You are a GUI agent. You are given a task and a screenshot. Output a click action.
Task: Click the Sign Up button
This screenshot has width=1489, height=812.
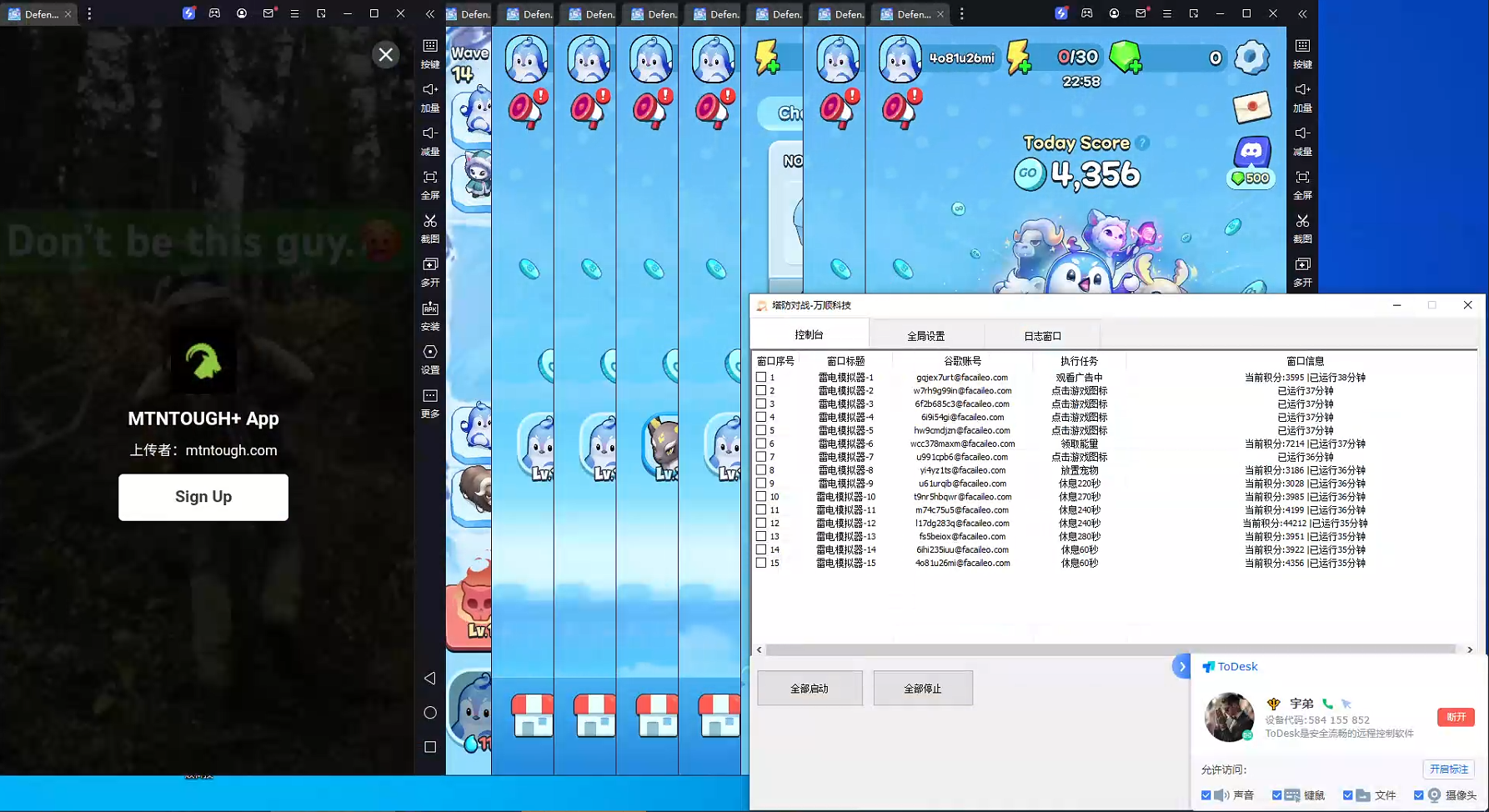(203, 497)
